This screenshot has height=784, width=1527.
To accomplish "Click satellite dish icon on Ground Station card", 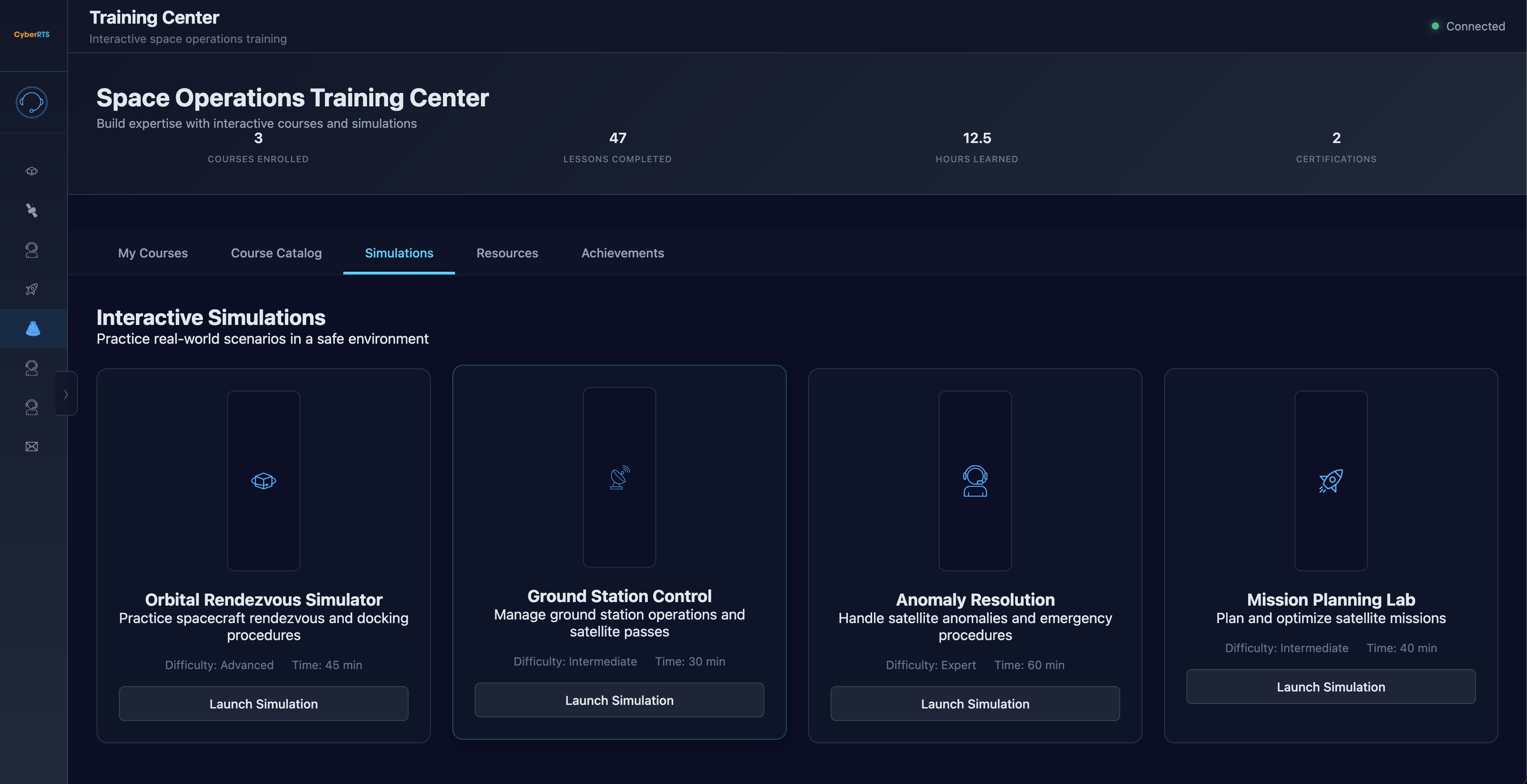I will click(x=619, y=477).
